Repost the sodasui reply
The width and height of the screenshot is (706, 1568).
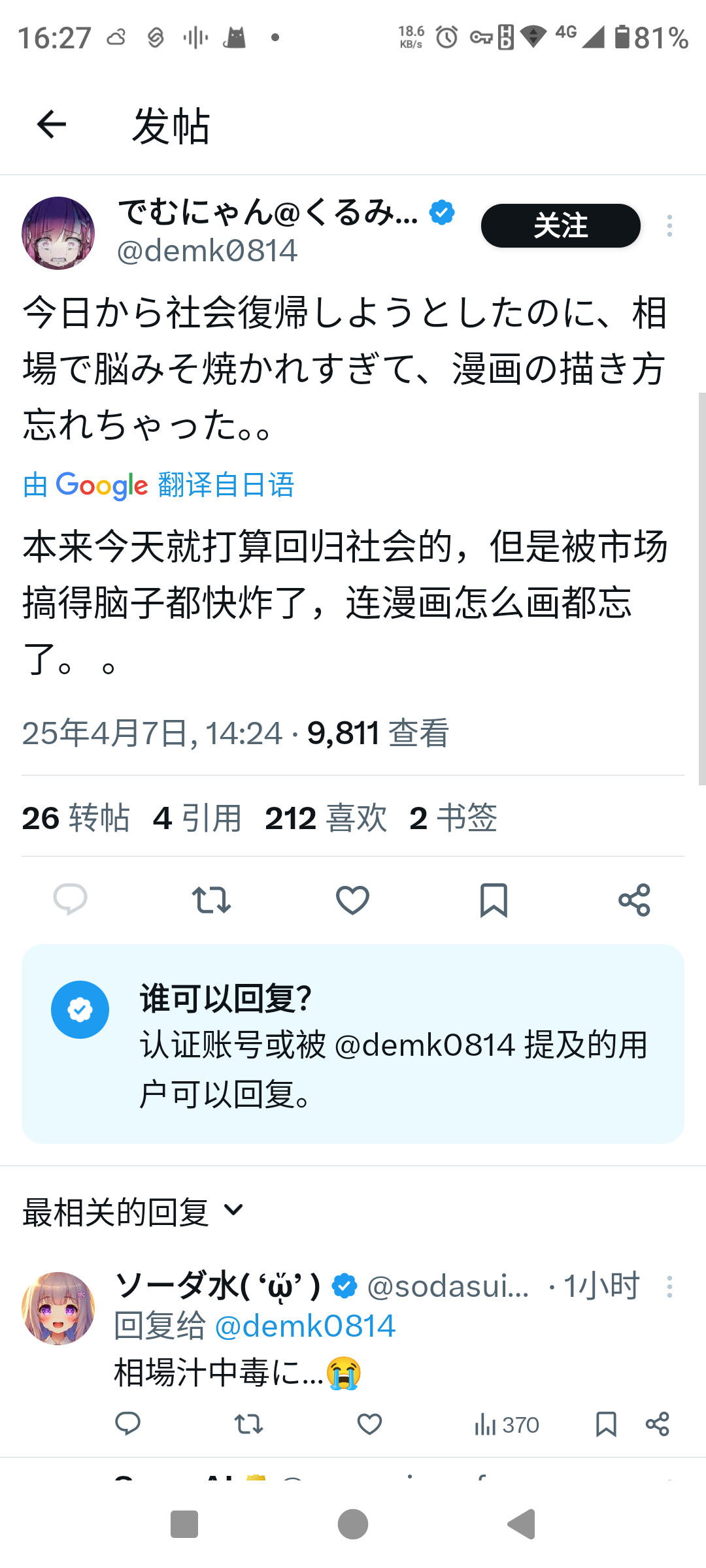click(x=248, y=1424)
